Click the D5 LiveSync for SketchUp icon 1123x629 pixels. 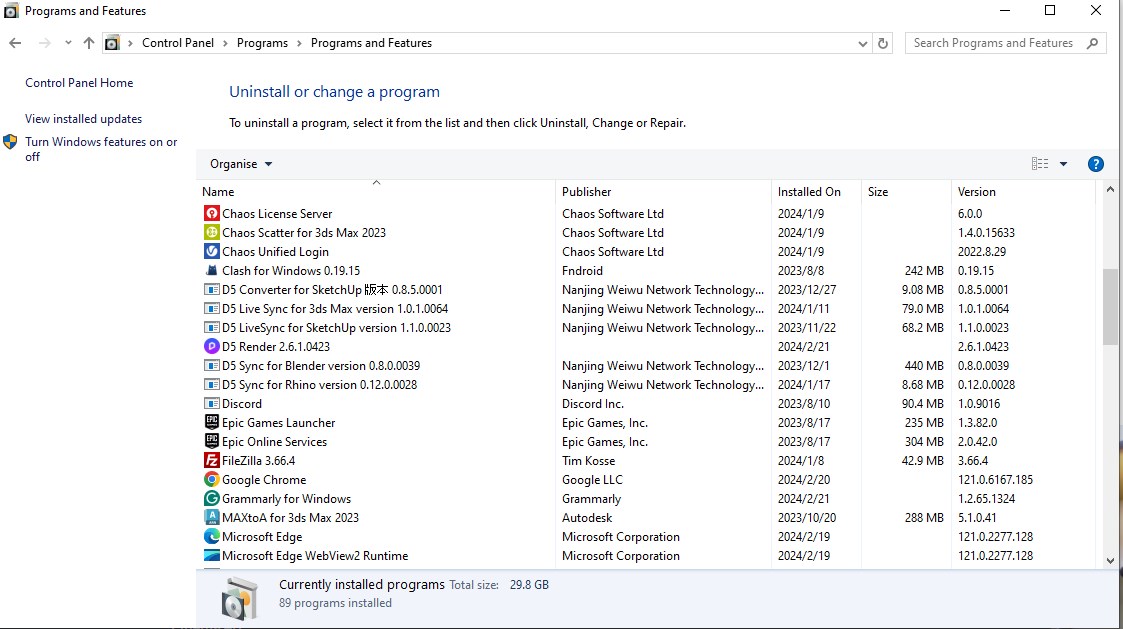(211, 327)
